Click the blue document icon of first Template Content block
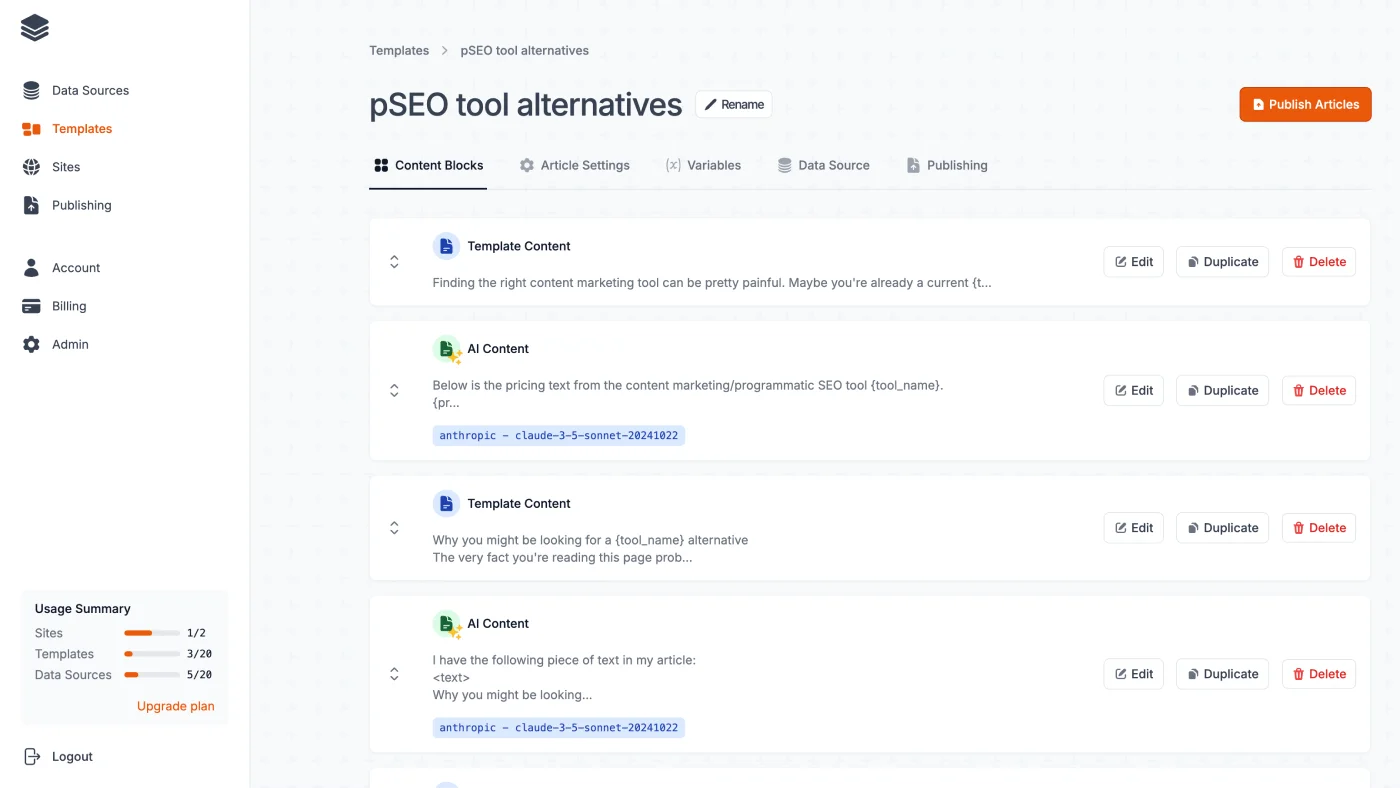This screenshot has height=788, width=1400. tap(446, 246)
